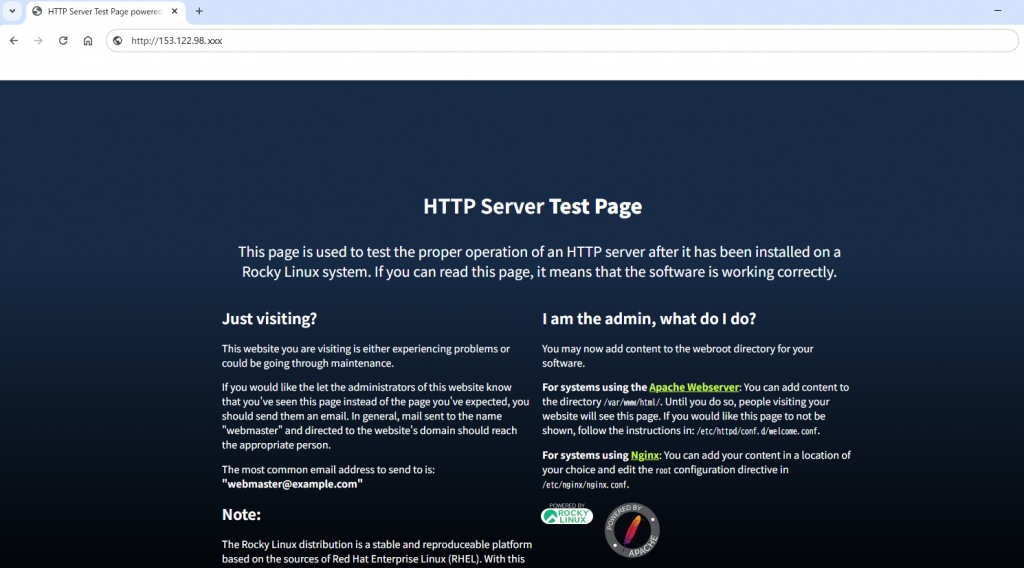Click the Powered by Rocky Linux logo
1024x568 pixels.
click(x=567, y=514)
